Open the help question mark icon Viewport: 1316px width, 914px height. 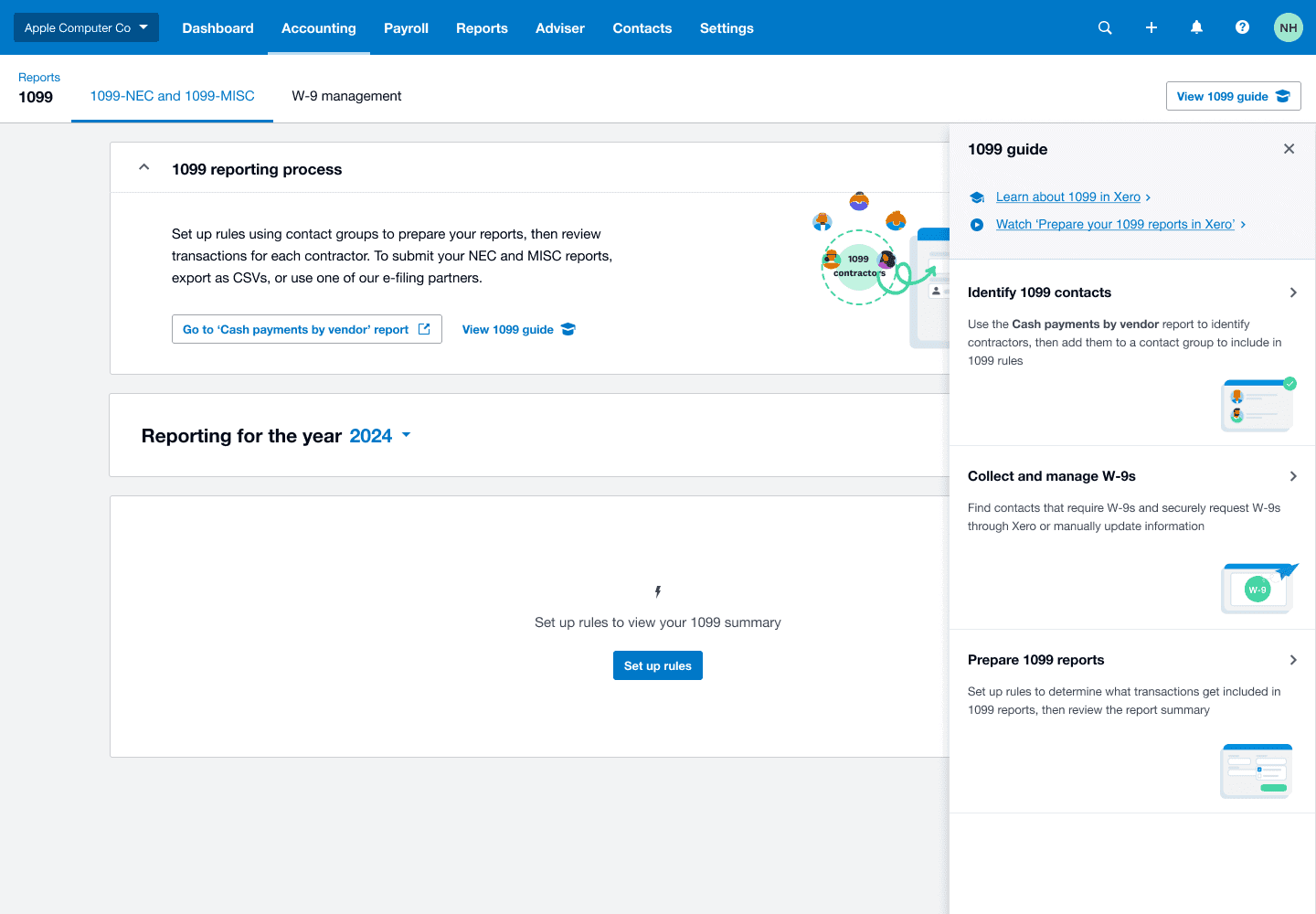(1242, 27)
